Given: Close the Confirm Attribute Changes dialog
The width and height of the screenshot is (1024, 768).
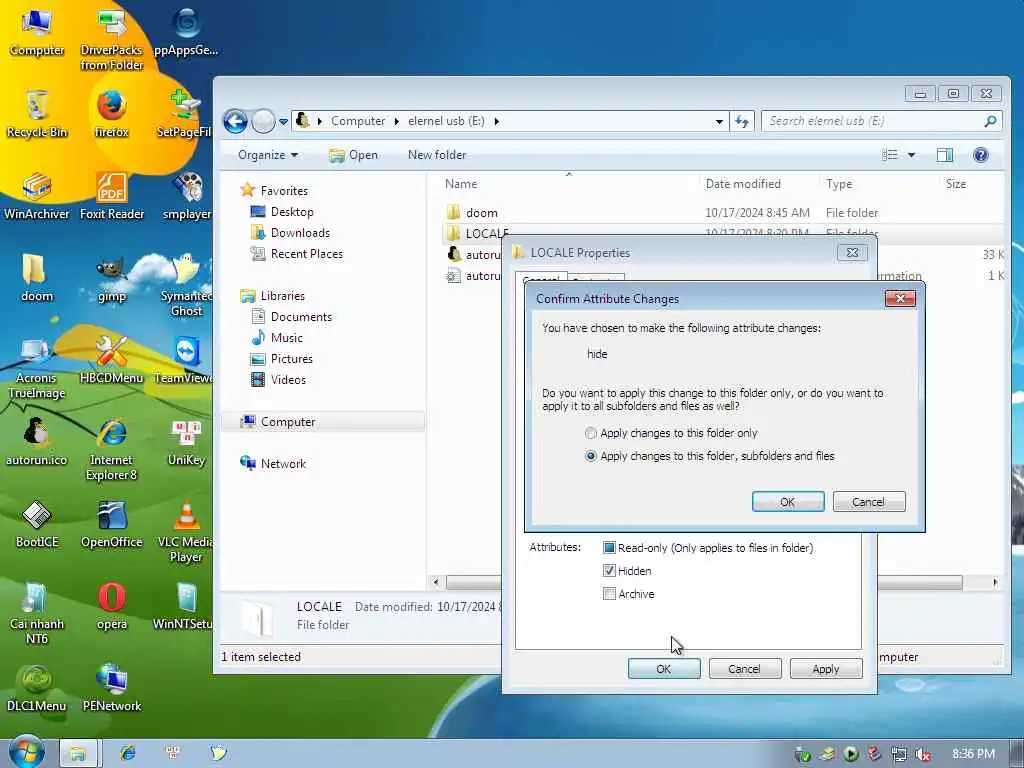Looking at the screenshot, I should point(900,298).
